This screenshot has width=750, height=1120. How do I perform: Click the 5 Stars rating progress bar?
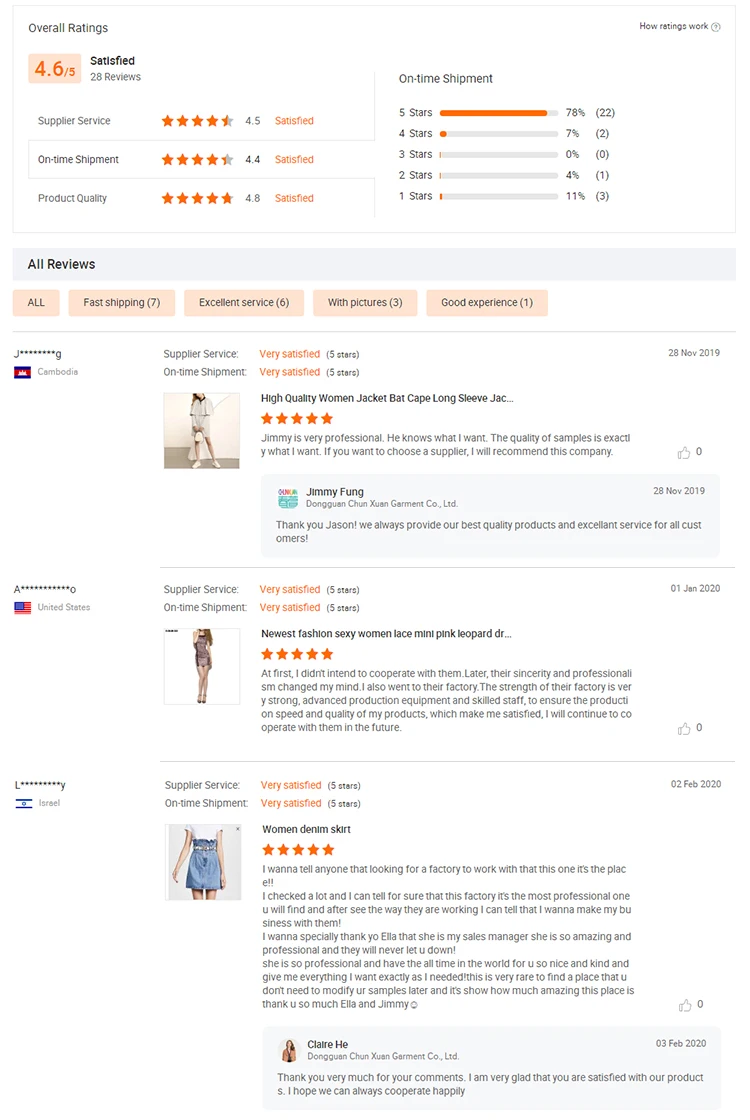coord(499,113)
